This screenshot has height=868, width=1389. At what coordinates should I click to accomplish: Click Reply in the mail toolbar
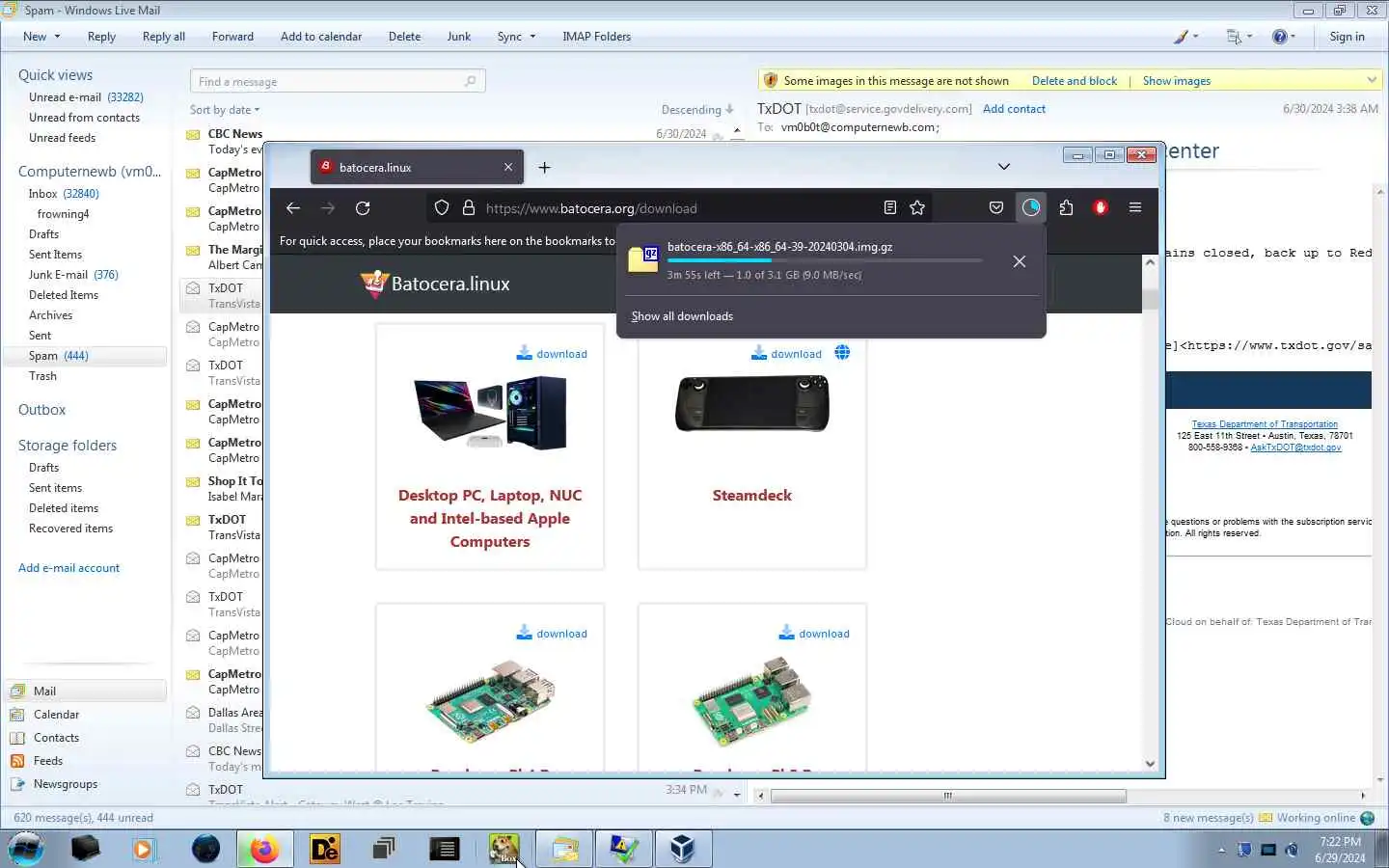[101, 37]
